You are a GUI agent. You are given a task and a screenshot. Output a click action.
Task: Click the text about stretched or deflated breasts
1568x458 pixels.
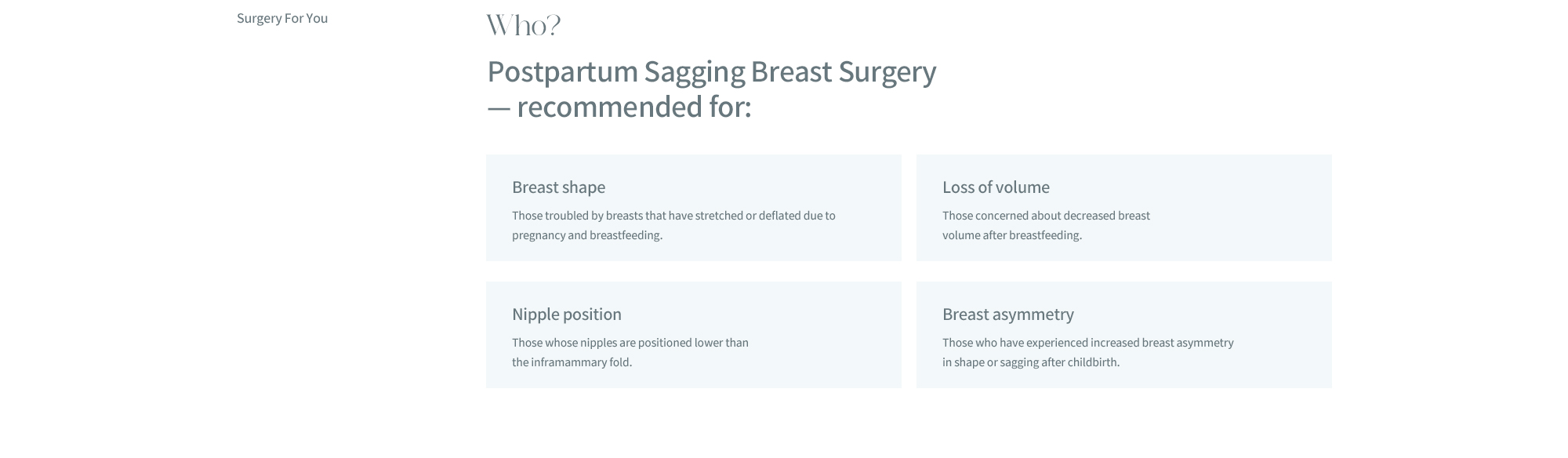point(673,216)
